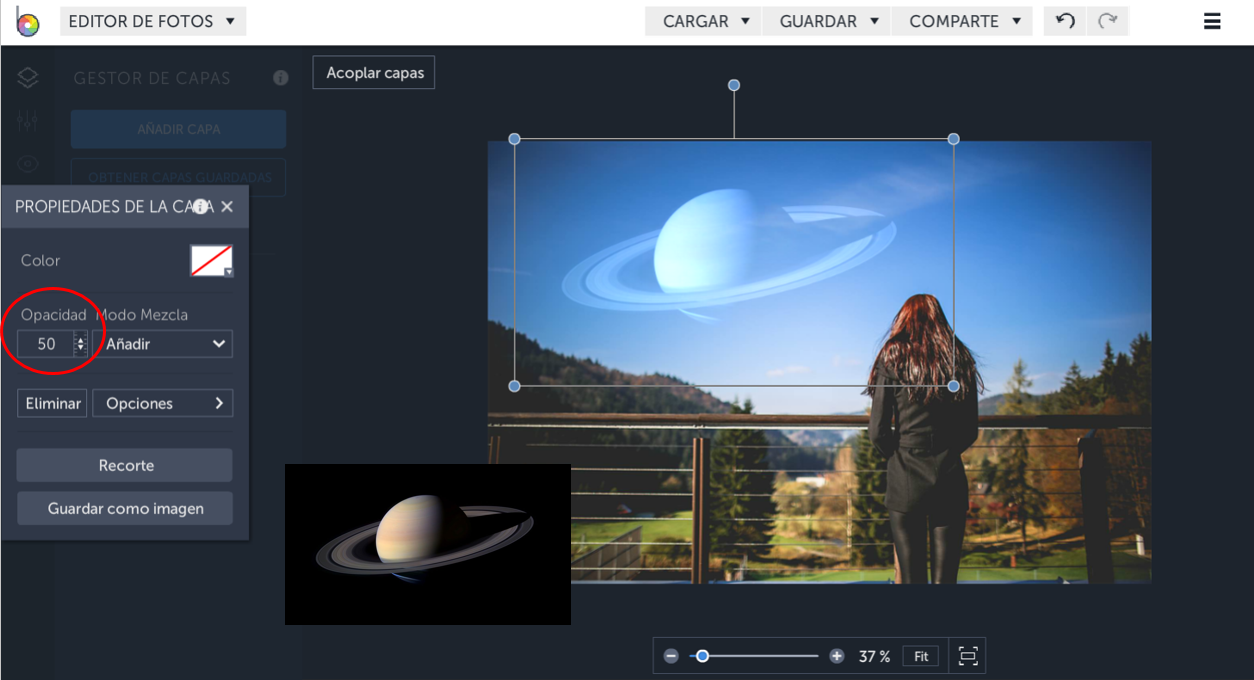Image resolution: width=1254 pixels, height=680 pixels.
Task: Open the Editor de Fotos dropdown
Action: [x=152, y=21]
